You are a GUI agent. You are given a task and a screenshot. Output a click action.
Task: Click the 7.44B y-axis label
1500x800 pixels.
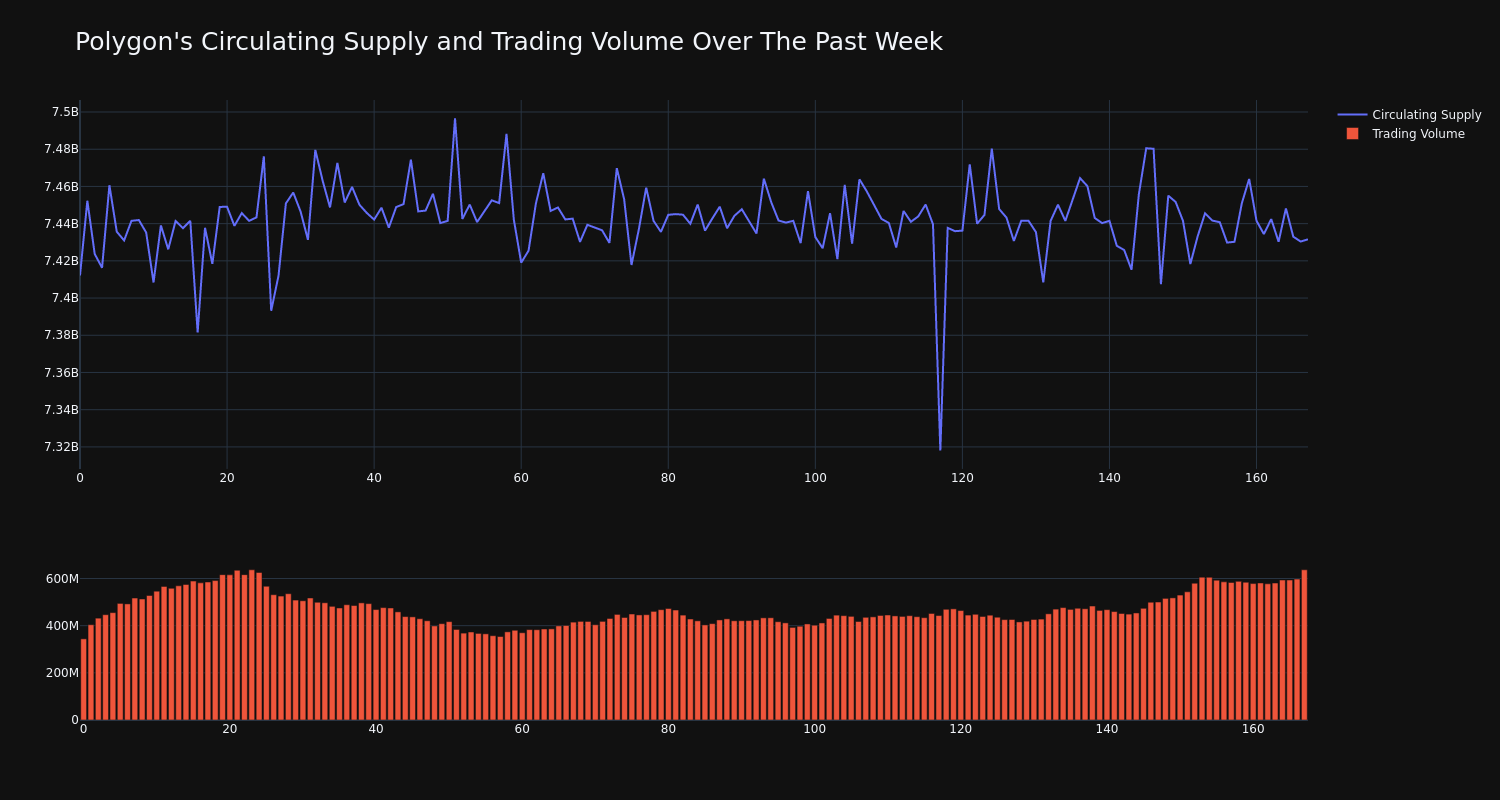pyautogui.click(x=61, y=223)
